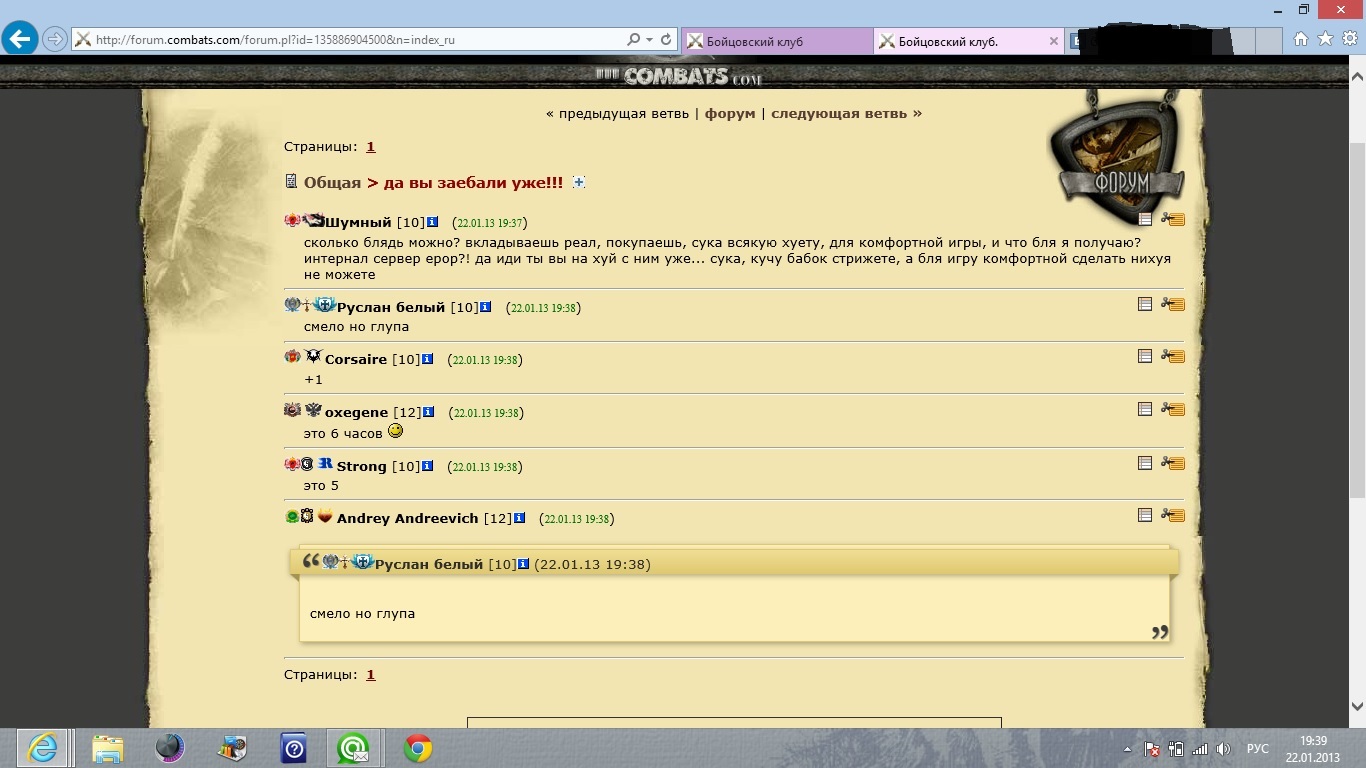Open the browser settings gear icon

[x=1349, y=39]
